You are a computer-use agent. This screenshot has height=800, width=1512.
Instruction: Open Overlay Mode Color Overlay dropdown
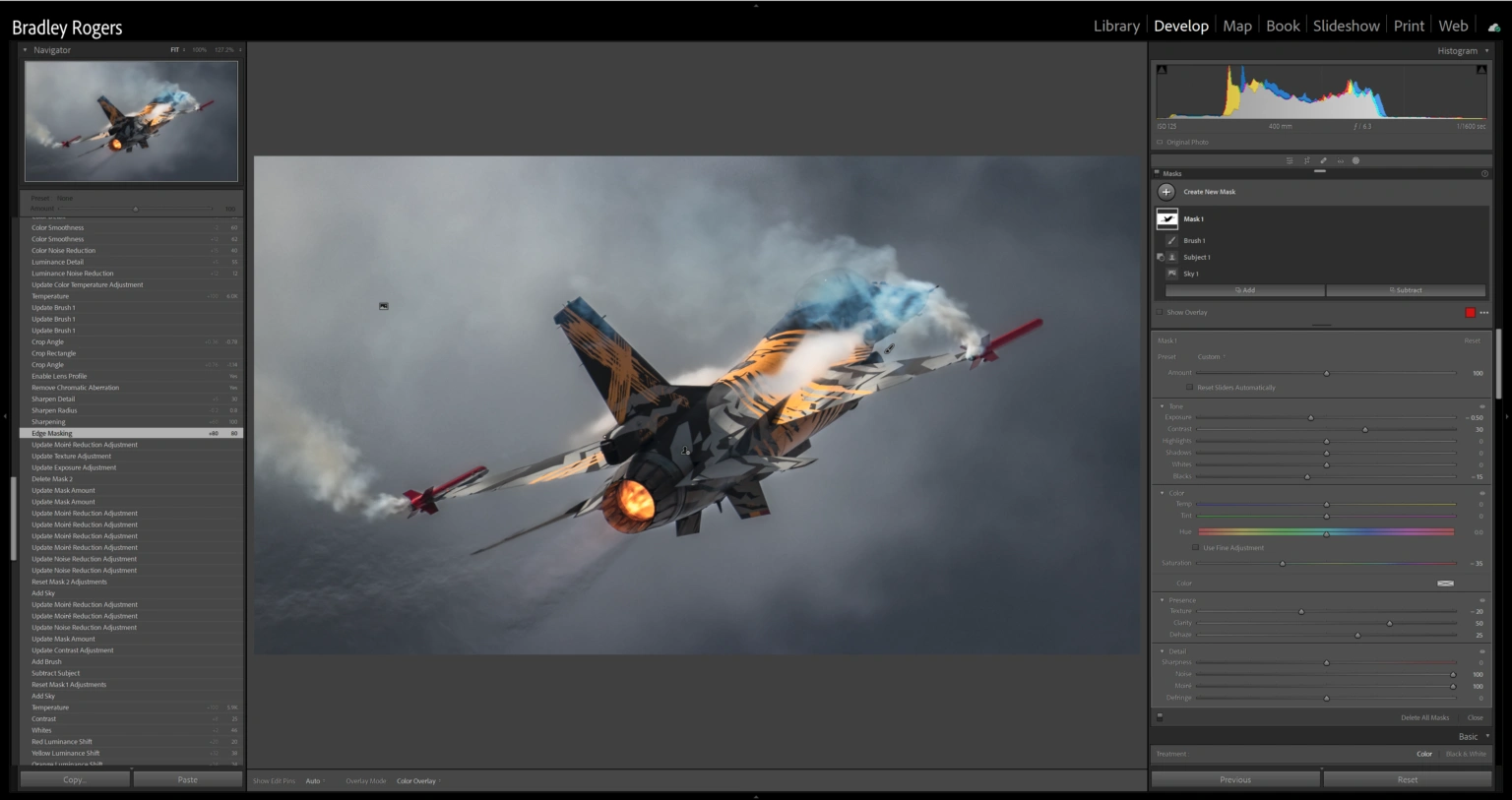coord(418,781)
